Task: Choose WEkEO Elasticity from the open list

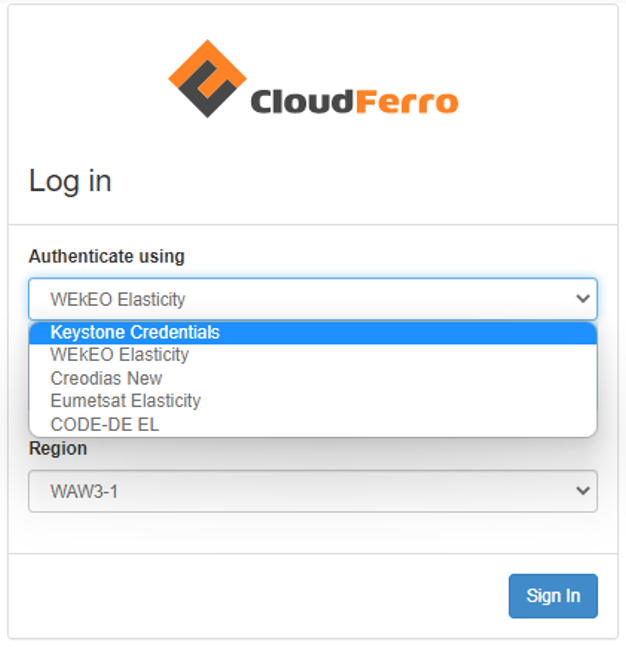Action: pos(119,355)
